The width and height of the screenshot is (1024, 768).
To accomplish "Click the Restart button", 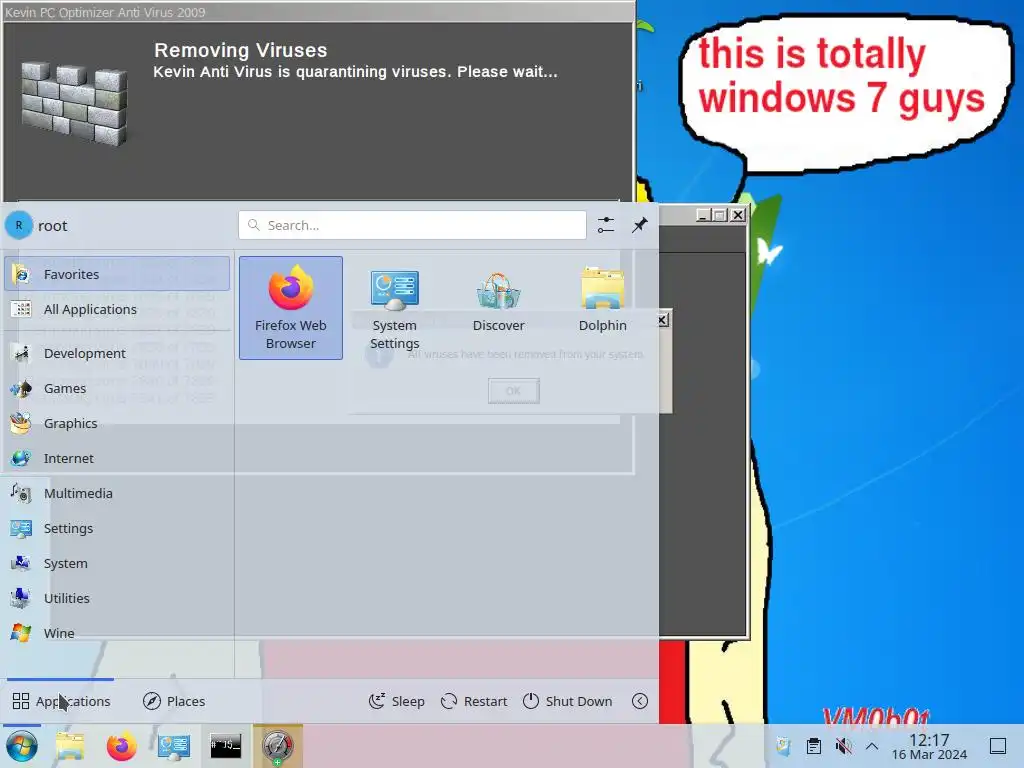I will [x=474, y=701].
